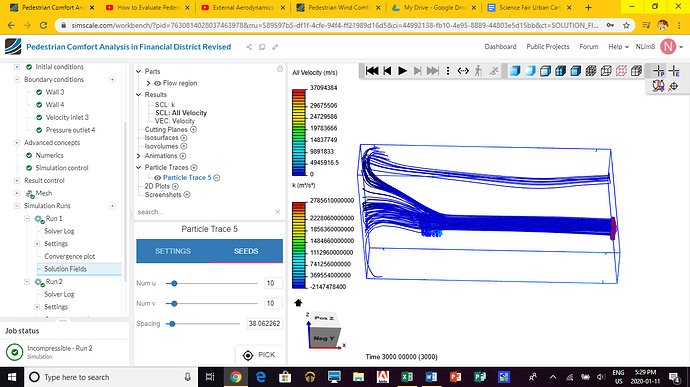690x387 pixels.
Task: Step to previous animation frame
Action: 387,71
